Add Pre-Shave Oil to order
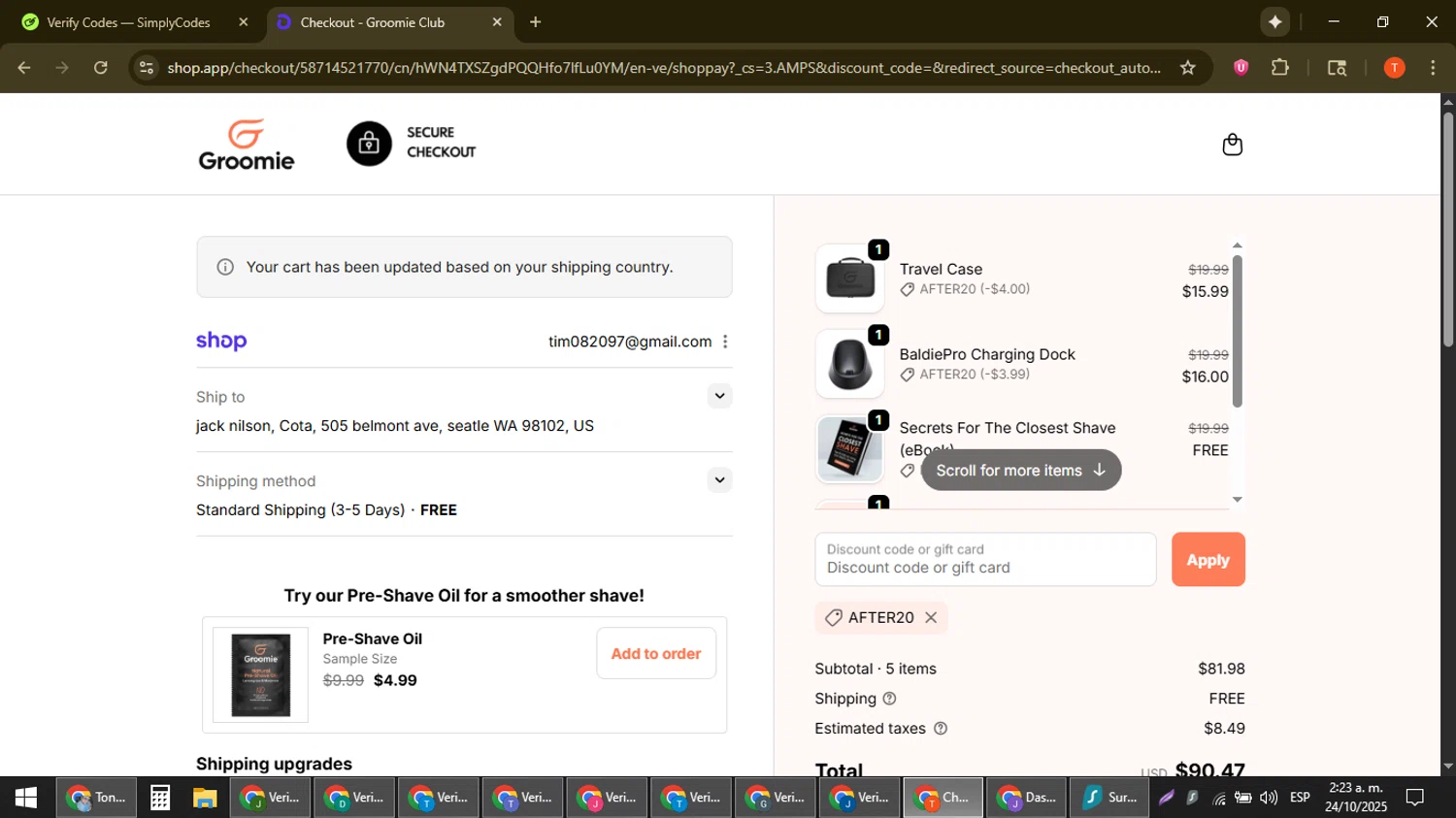The width and height of the screenshot is (1456, 818). [656, 654]
